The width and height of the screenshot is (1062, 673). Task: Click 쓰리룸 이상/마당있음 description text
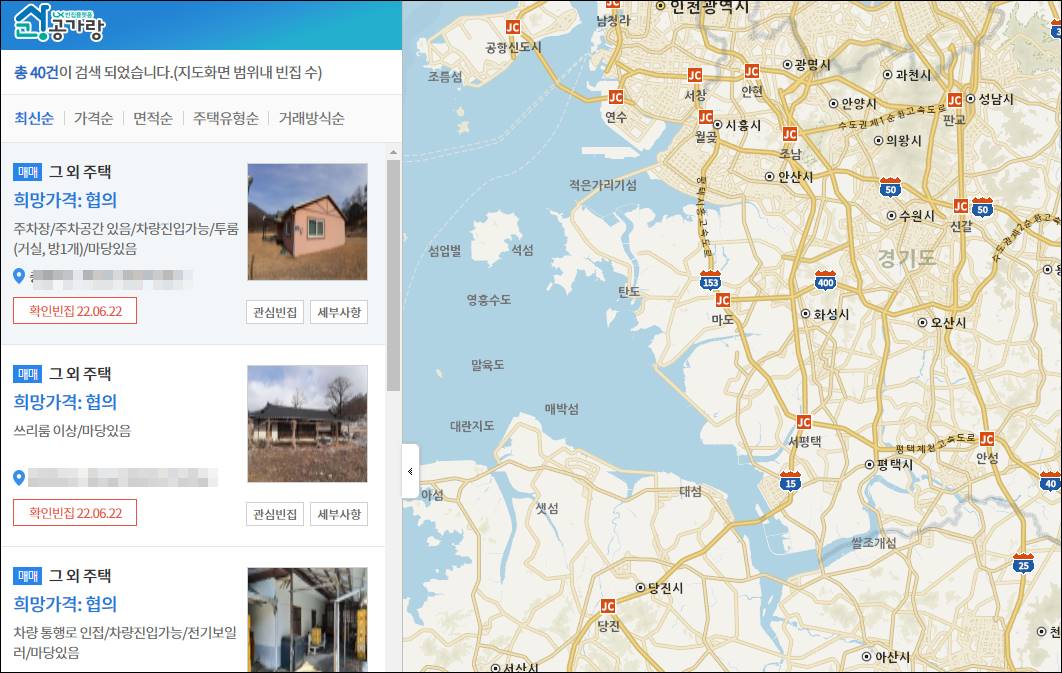pos(72,431)
